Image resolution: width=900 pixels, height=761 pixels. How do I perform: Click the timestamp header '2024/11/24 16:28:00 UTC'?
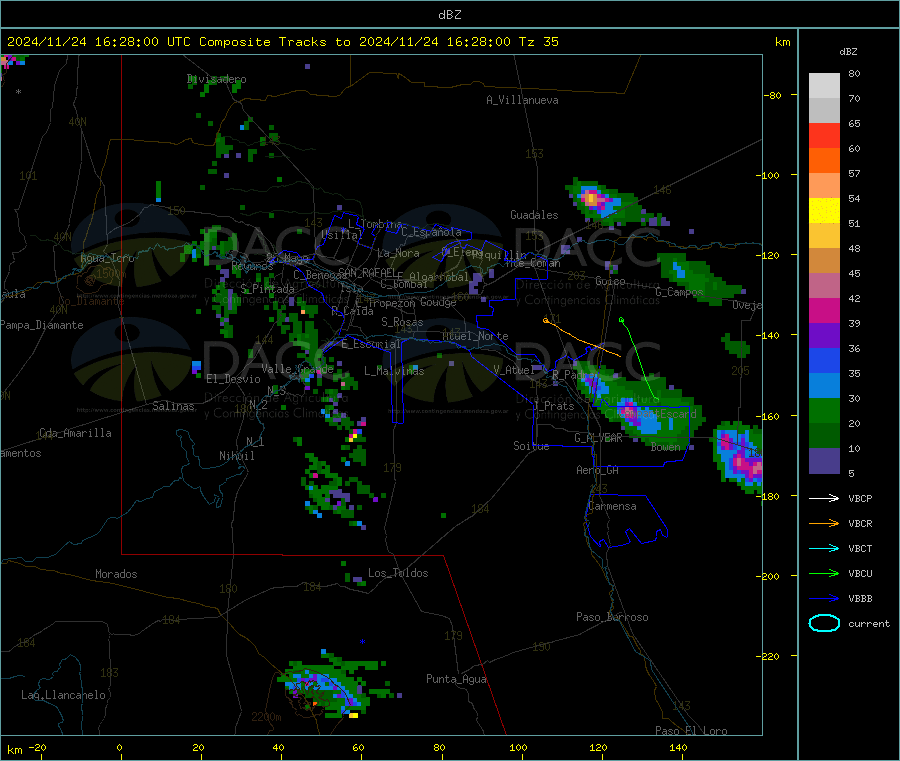coord(99,42)
